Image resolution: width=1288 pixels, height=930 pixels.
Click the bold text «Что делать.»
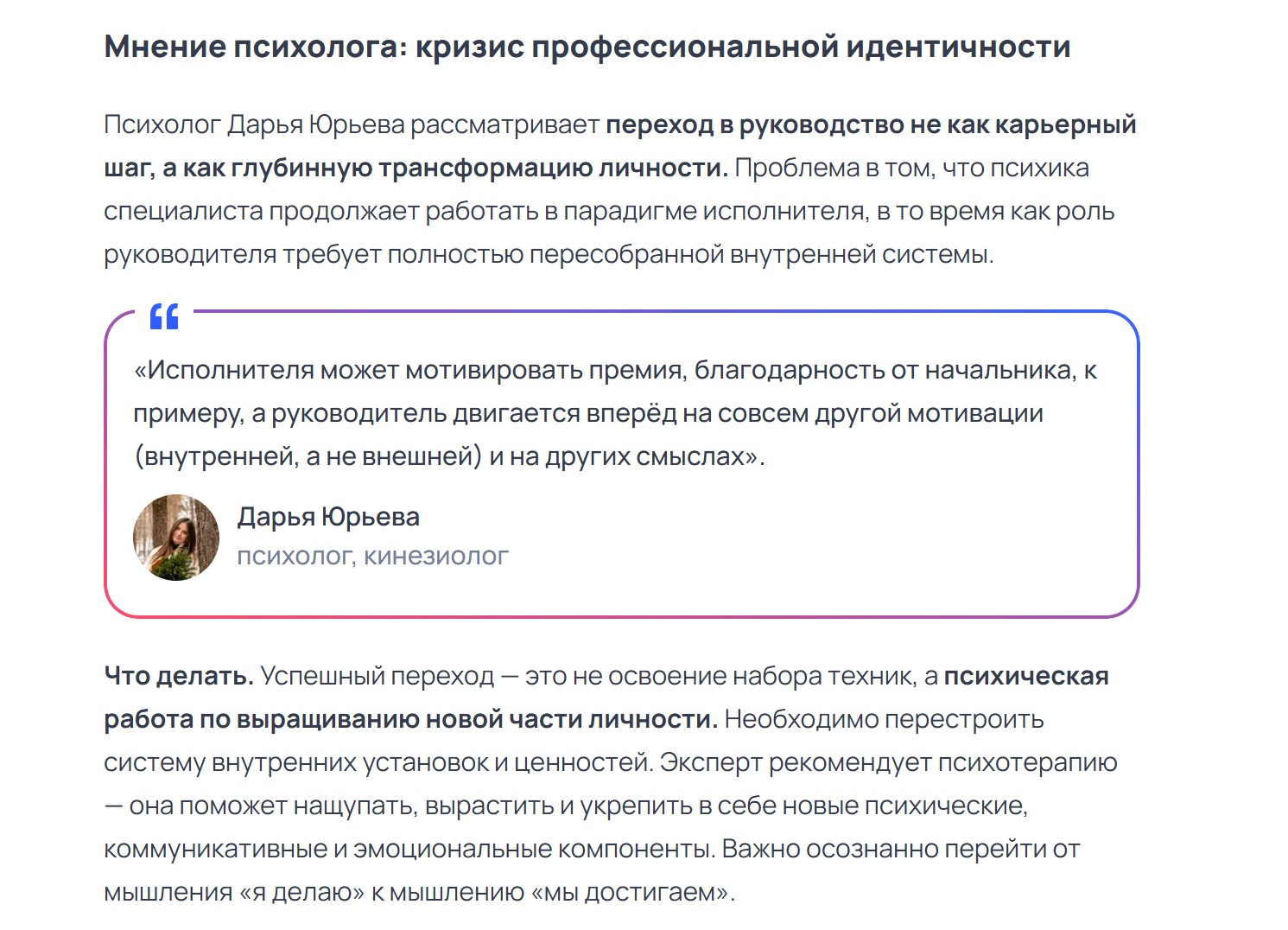[179, 676]
